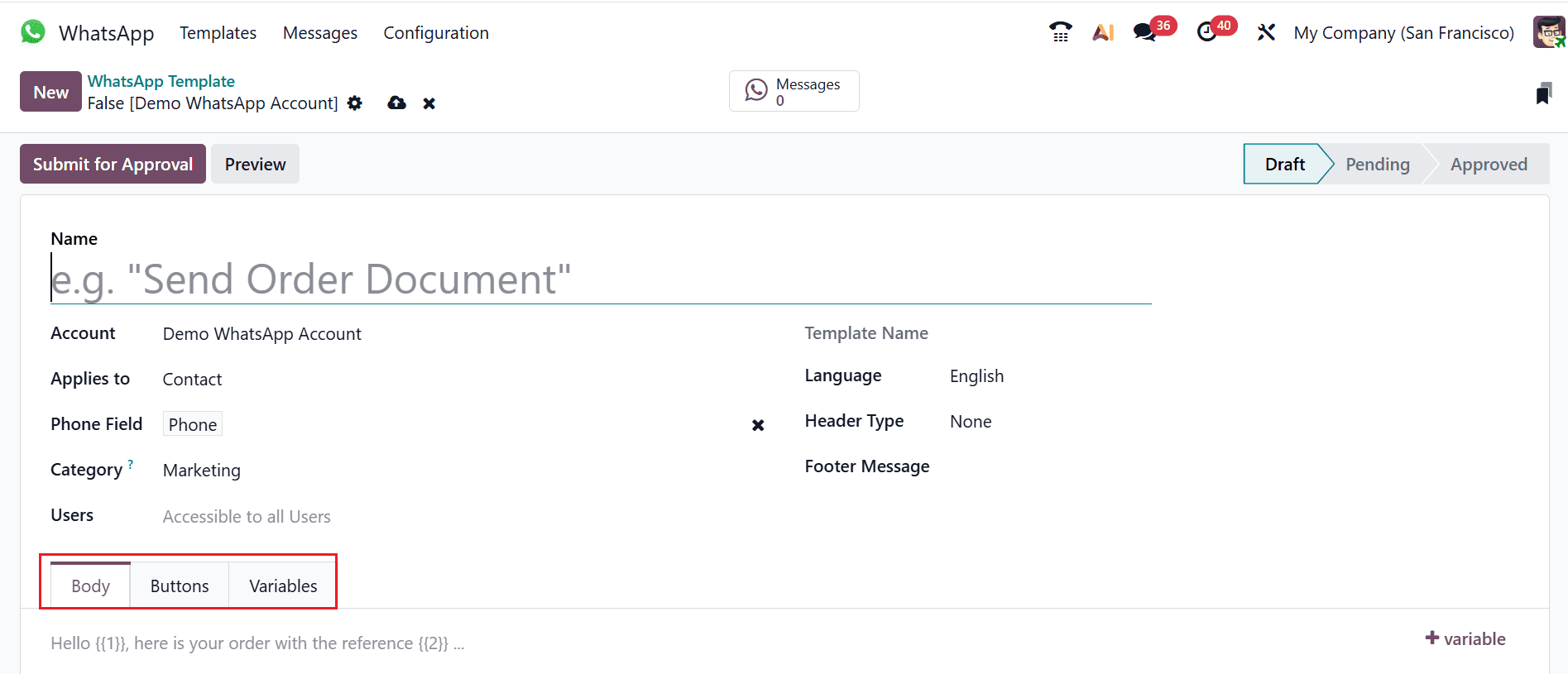
Task: Select the Pending status stage
Action: pos(1377,164)
